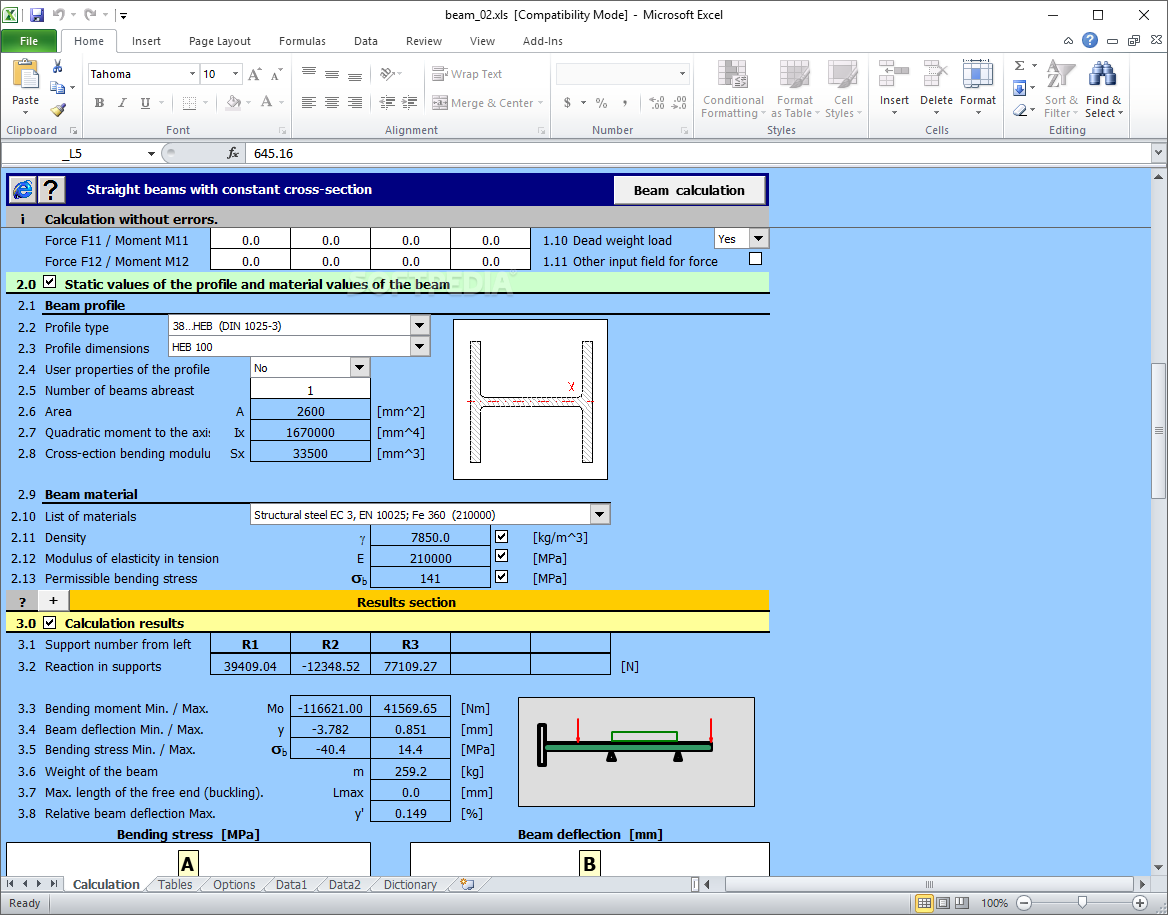Image resolution: width=1168 pixels, height=915 pixels.
Task: Click the Merge & Center button
Action: pyautogui.click(x=487, y=103)
